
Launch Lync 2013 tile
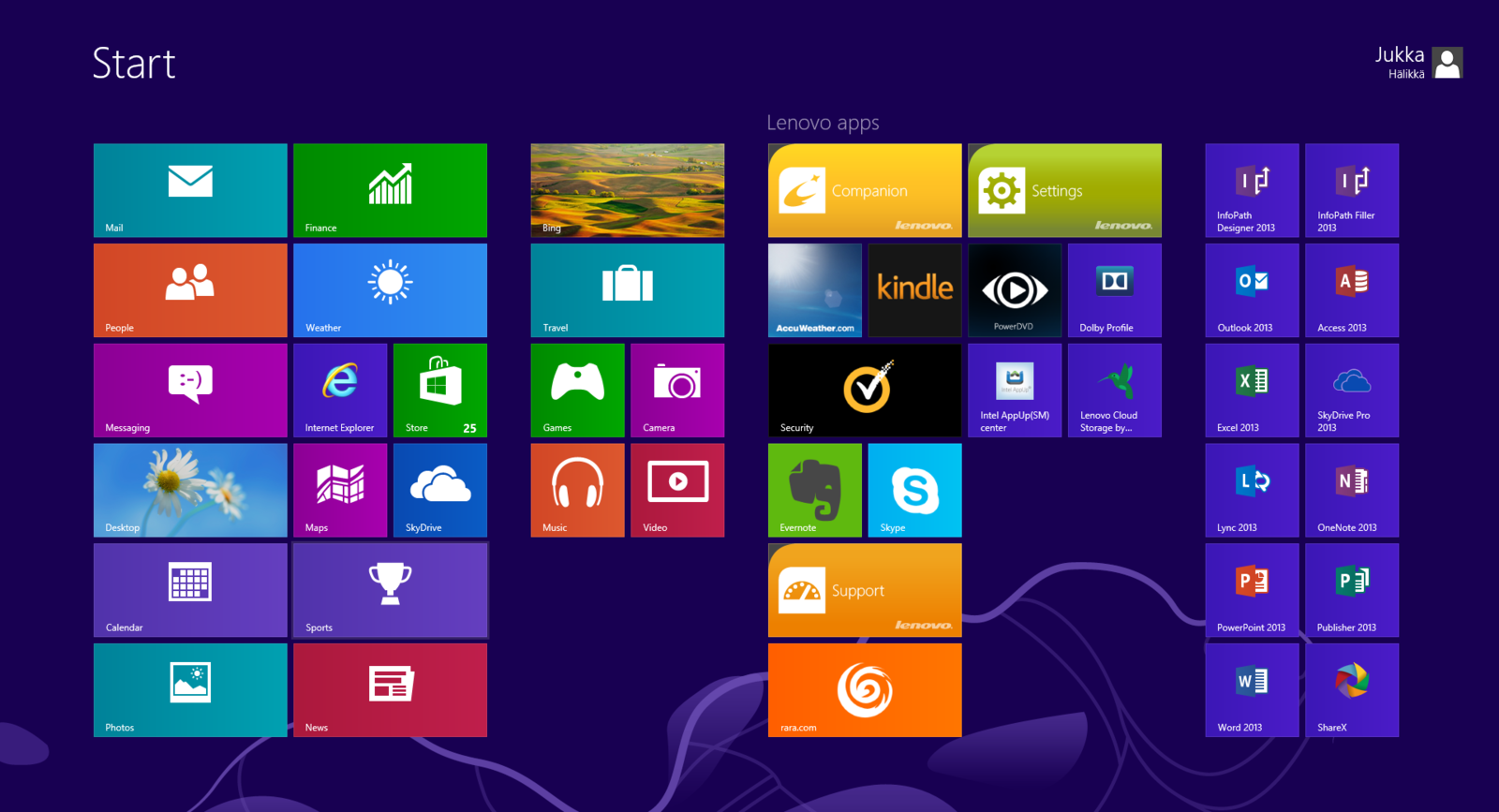(1252, 491)
